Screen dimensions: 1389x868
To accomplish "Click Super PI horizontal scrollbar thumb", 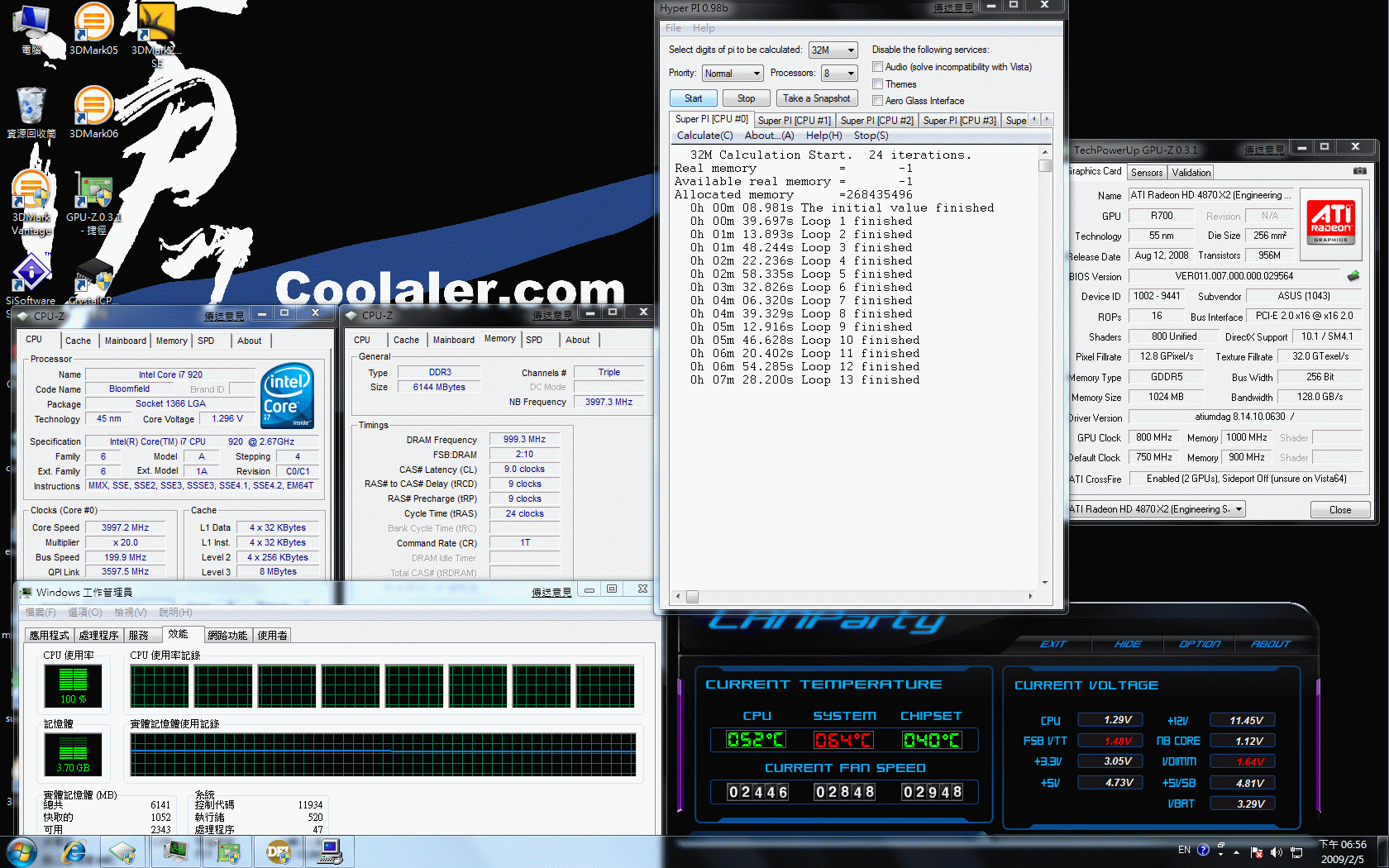I will pyautogui.click(x=692, y=596).
